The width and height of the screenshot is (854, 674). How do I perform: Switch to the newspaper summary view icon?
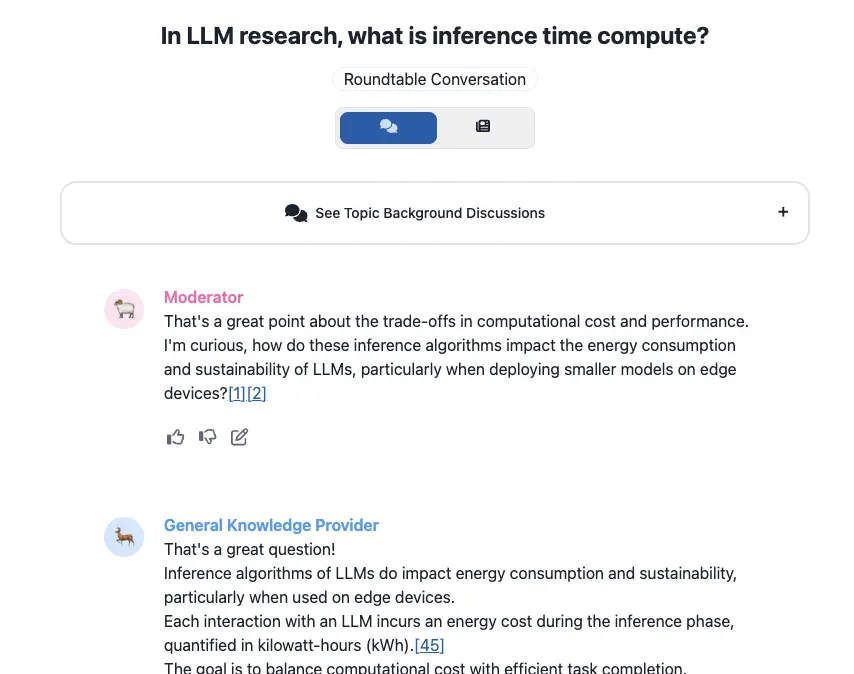coord(483,127)
